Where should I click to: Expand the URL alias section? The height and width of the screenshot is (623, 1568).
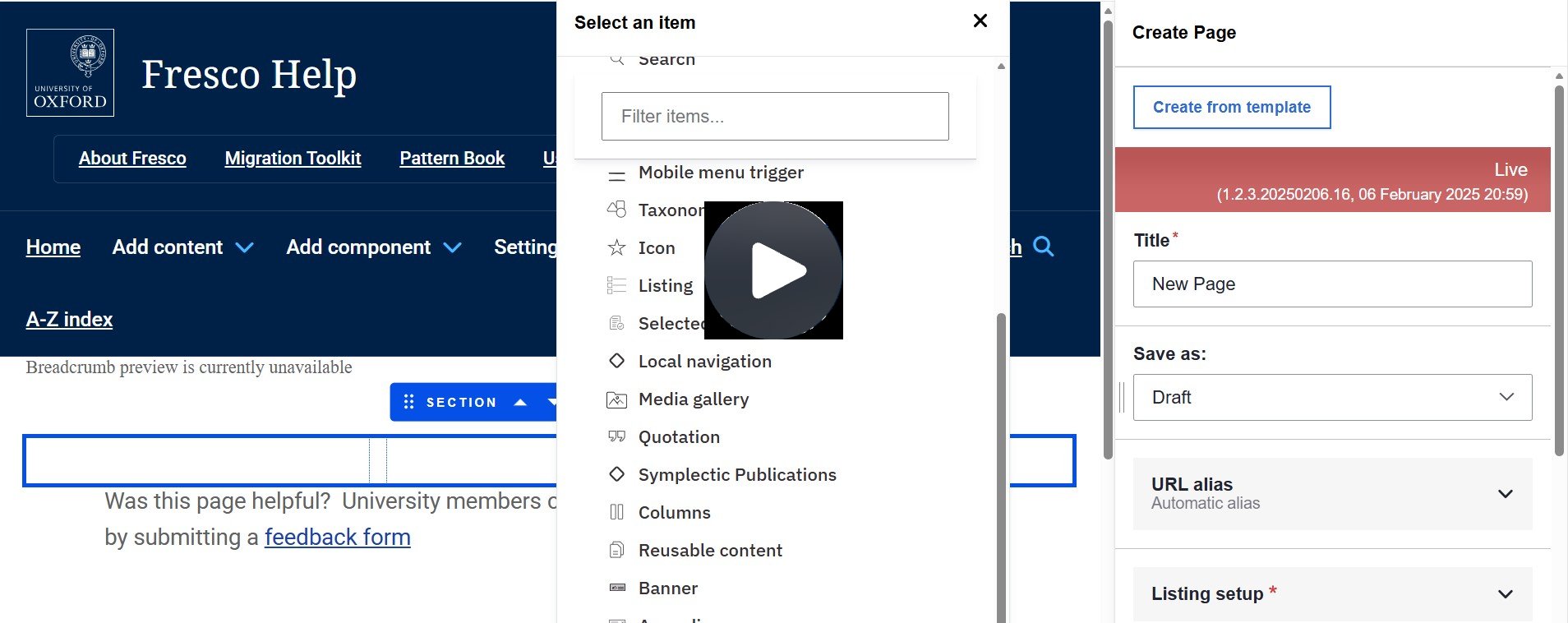point(1332,493)
